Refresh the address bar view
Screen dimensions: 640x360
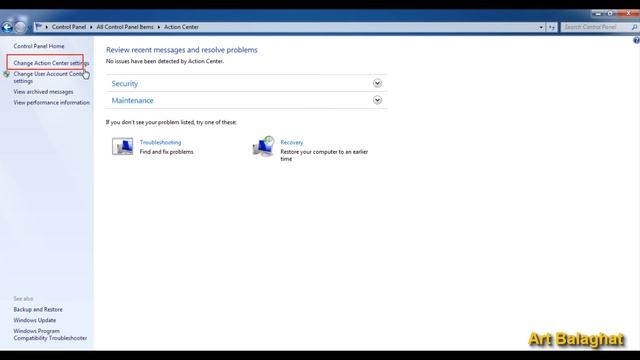coord(552,27)
